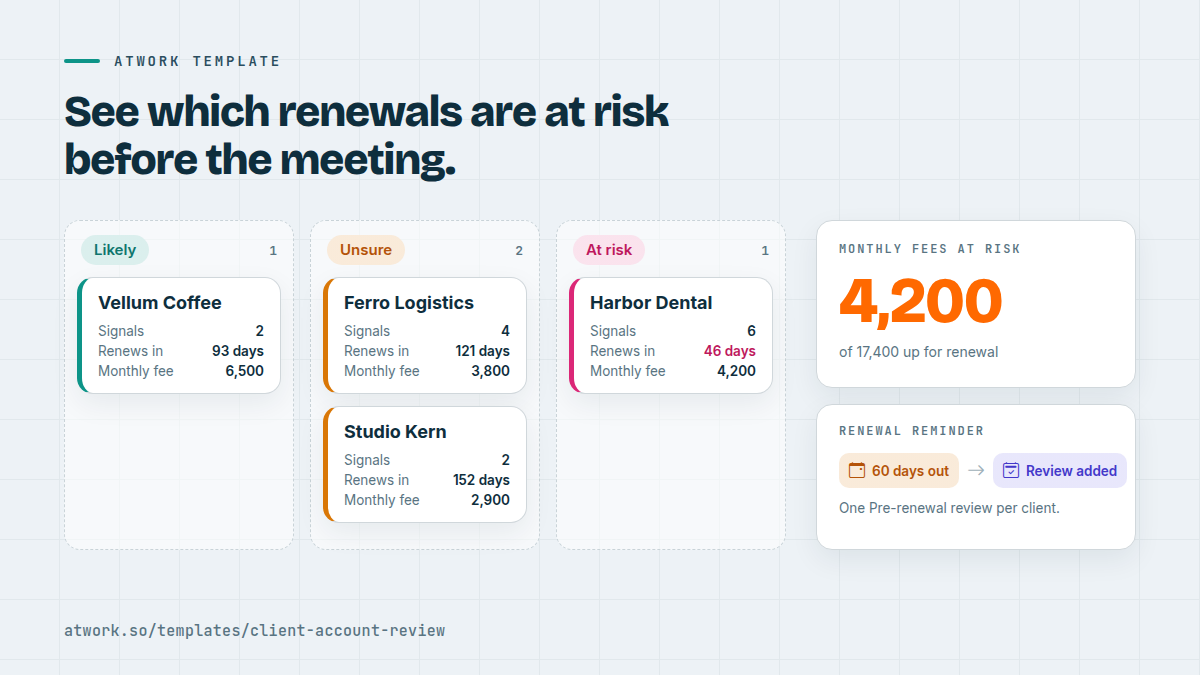Select the Unsure status pill
This screenshot has width=1200, height=675.
pyautogui.click(x=366, y=250)
